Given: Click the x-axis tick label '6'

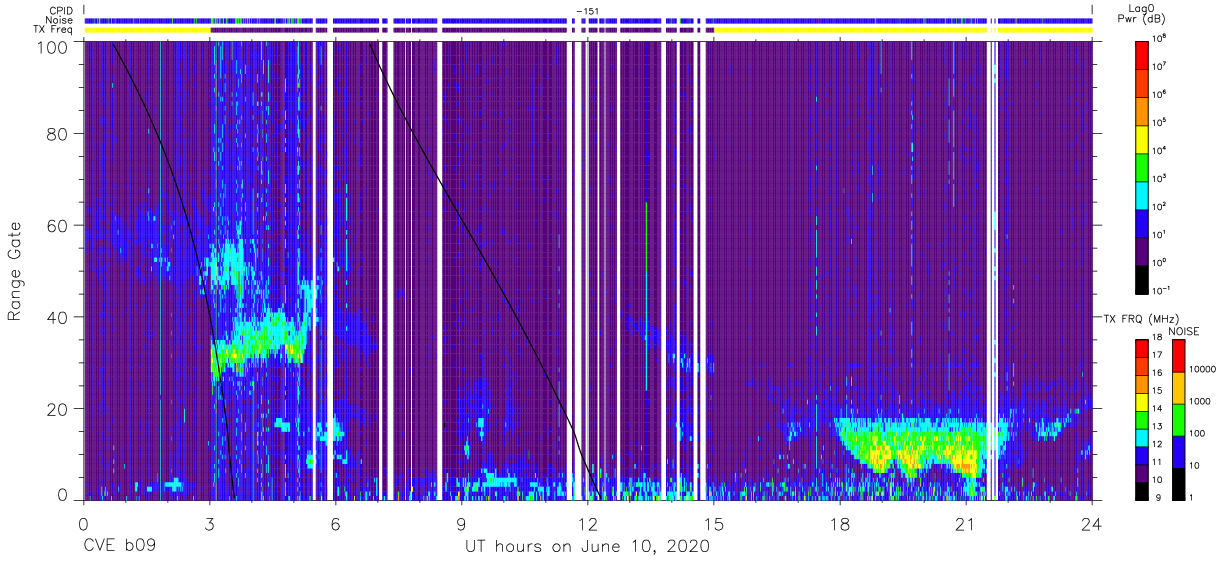Looking at the screenshot, I should 335,523.
